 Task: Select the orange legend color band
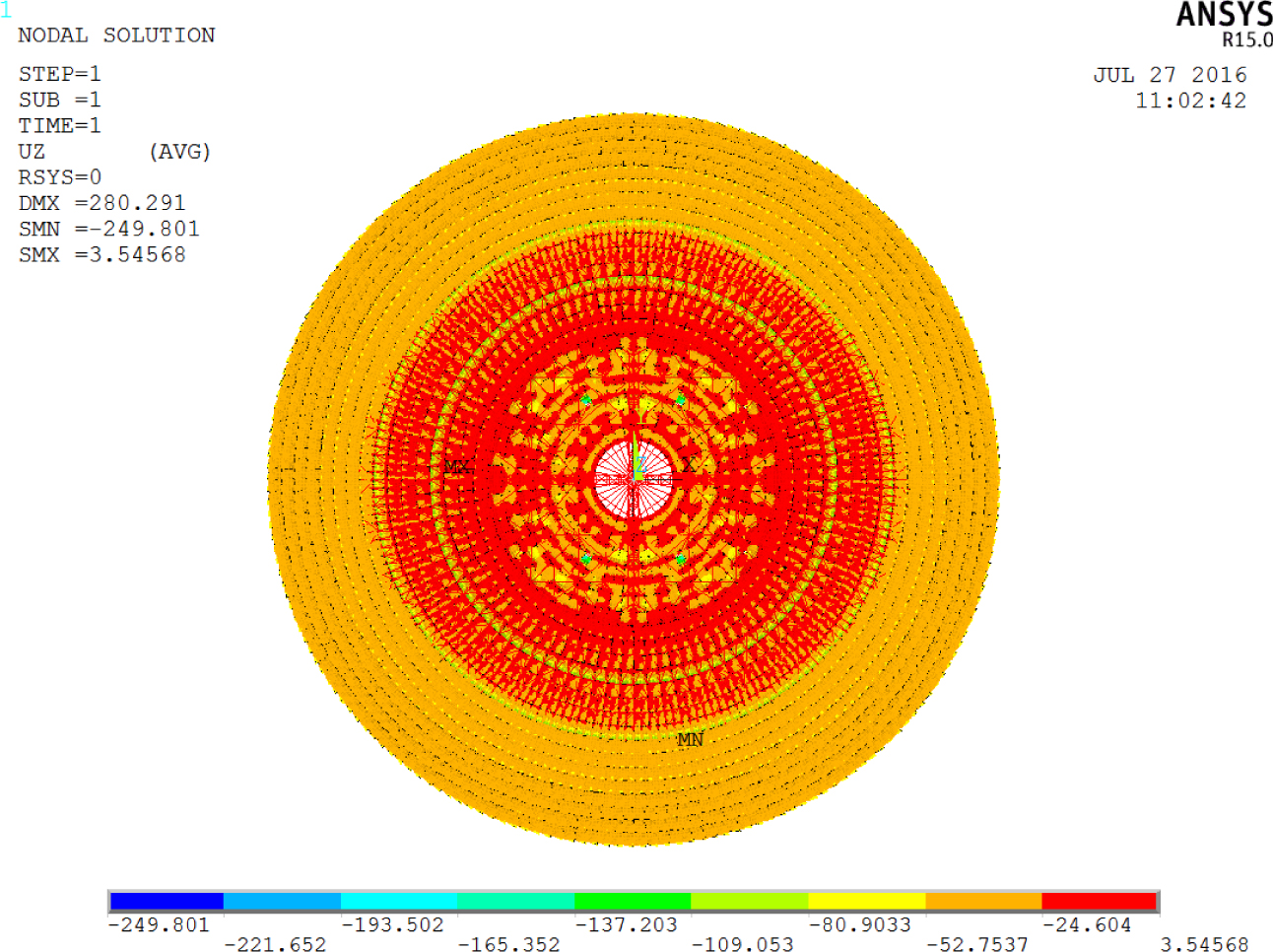click(982, 901)
